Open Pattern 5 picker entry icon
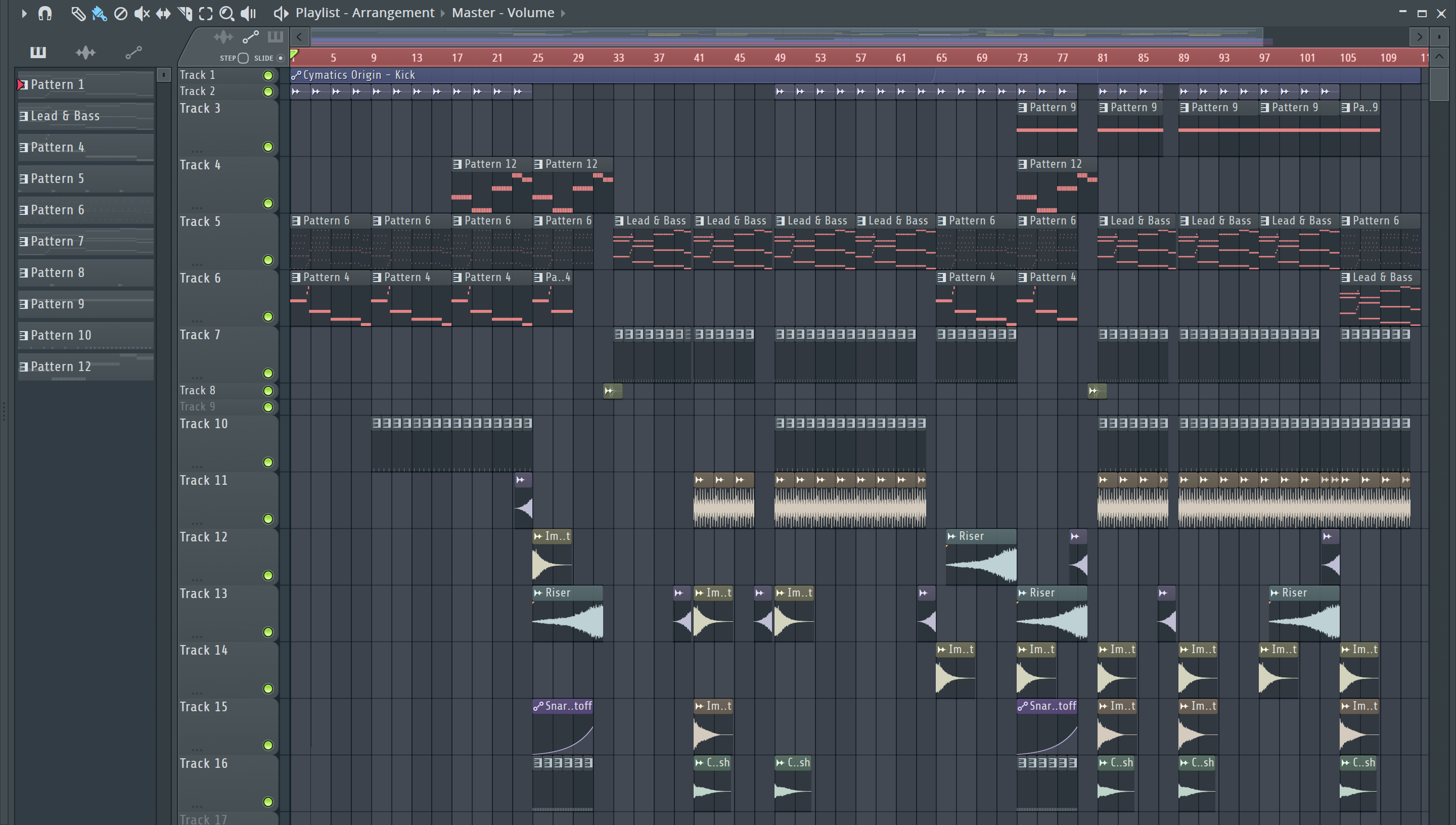The image size is (1456, 825). (24, 178)
